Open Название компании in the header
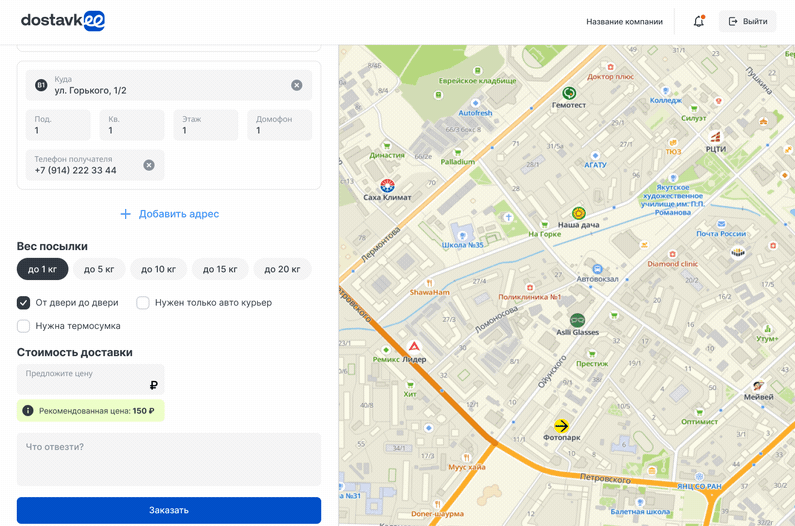Screen dimensions: 795x526 point(624,22)
